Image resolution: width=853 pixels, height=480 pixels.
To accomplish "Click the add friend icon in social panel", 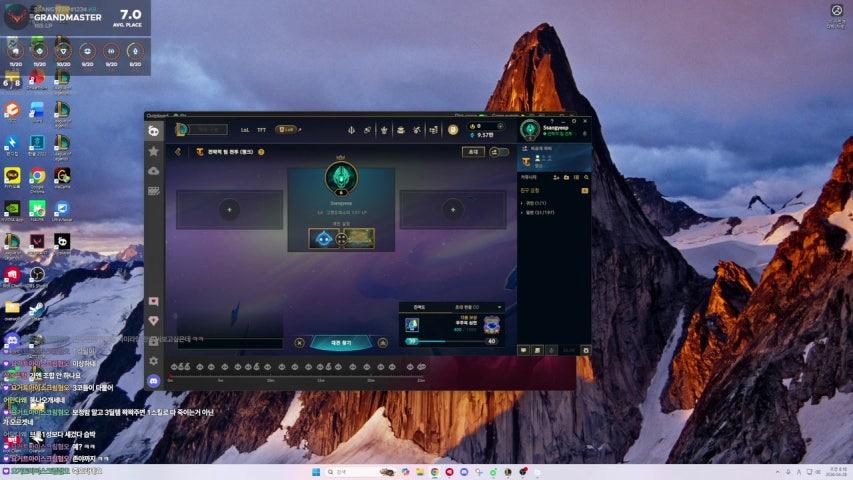I will pyautogui.click(x=556, y=177).
